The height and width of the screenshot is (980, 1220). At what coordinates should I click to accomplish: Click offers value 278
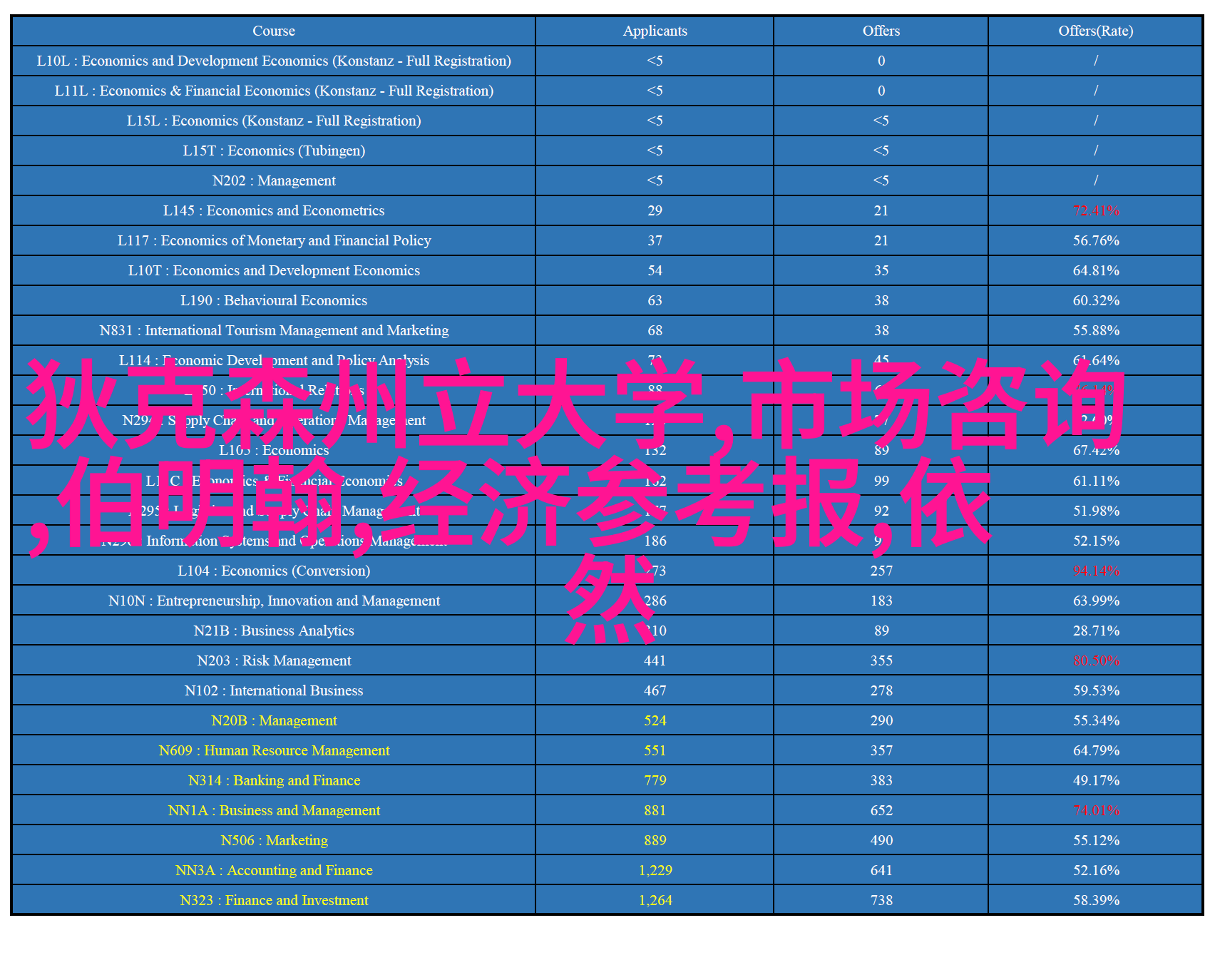point(881,690)
